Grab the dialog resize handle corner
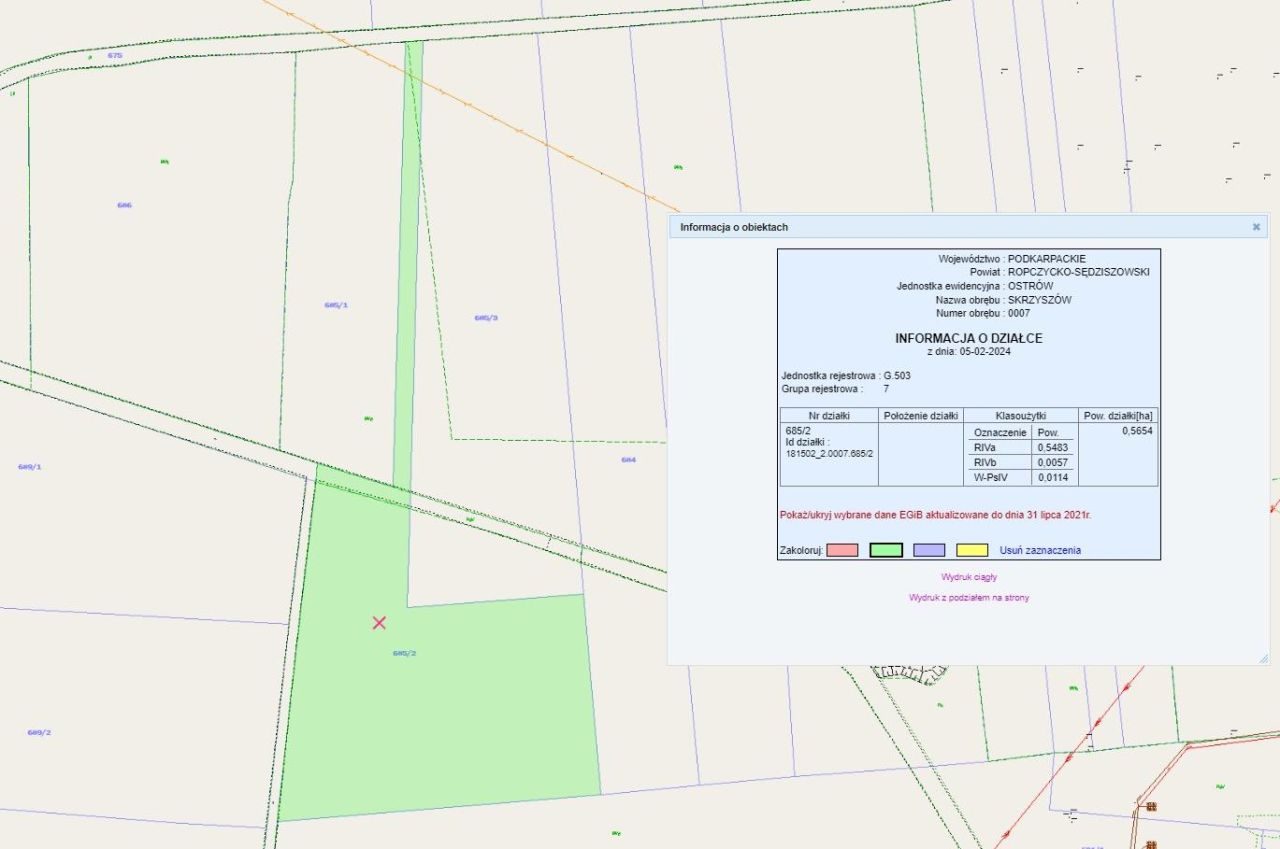This screenshot has width=1280, height=849. click(x=1263, y=658)
